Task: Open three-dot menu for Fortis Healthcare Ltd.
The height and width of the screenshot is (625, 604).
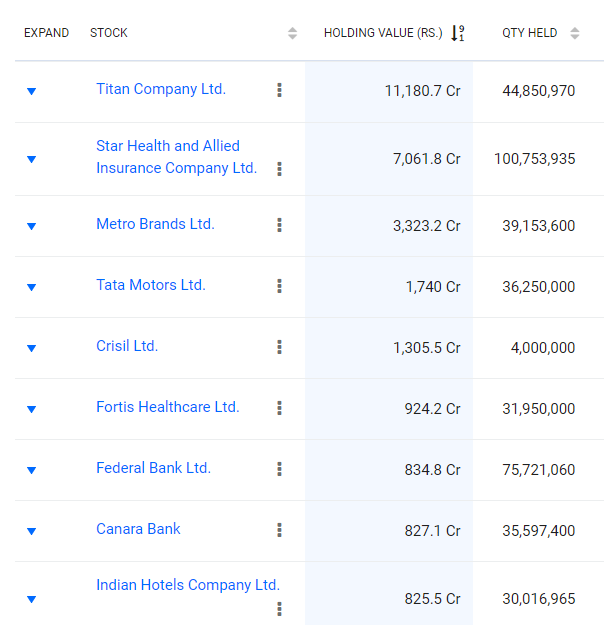Action: [x=279, y=408]
